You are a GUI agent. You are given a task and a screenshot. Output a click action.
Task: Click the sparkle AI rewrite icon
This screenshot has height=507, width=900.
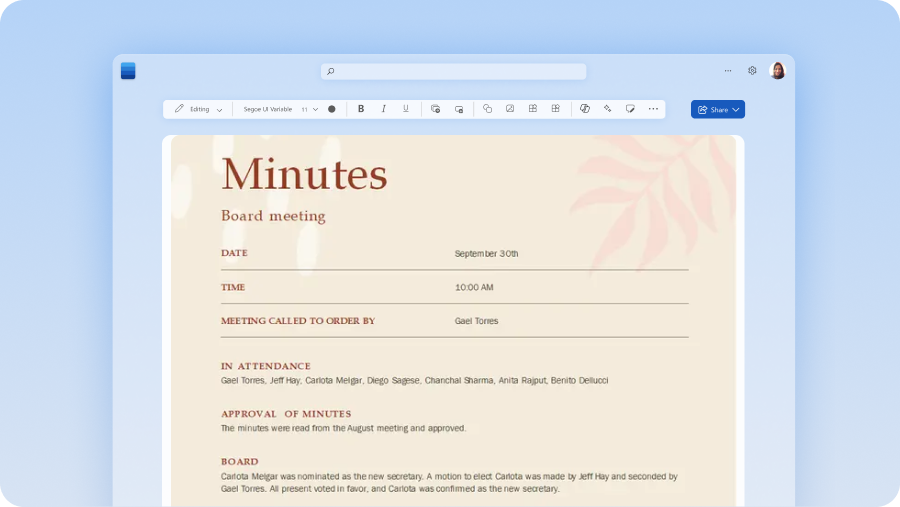click(x=607, y=109)
